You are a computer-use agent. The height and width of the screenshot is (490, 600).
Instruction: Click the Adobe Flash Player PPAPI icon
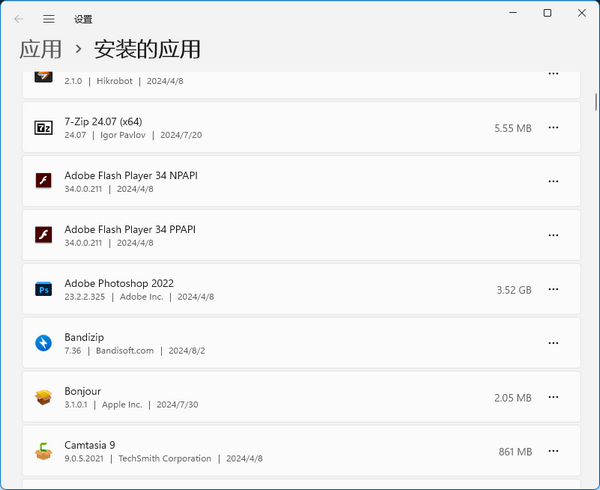point(44,234)
